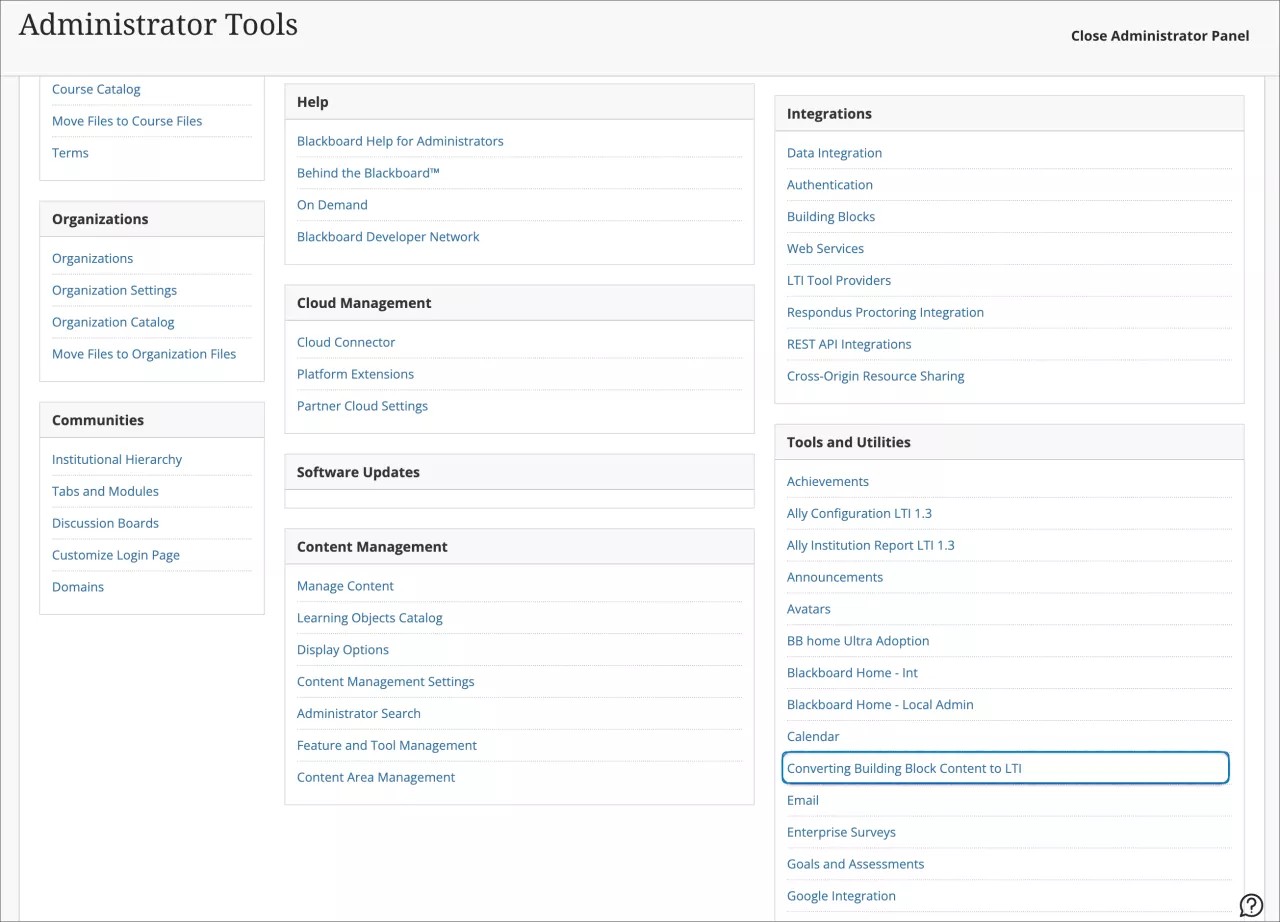Open Learning Objects Catalog

tap(369, 617)
